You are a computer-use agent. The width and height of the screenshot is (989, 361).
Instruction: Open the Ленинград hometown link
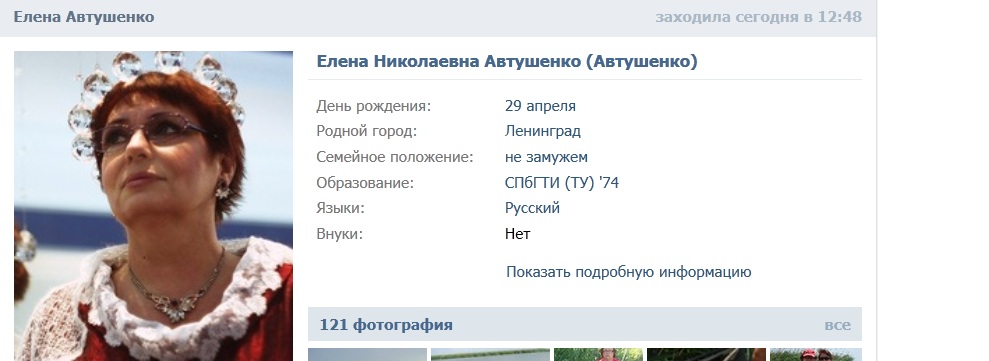point(542,131)
